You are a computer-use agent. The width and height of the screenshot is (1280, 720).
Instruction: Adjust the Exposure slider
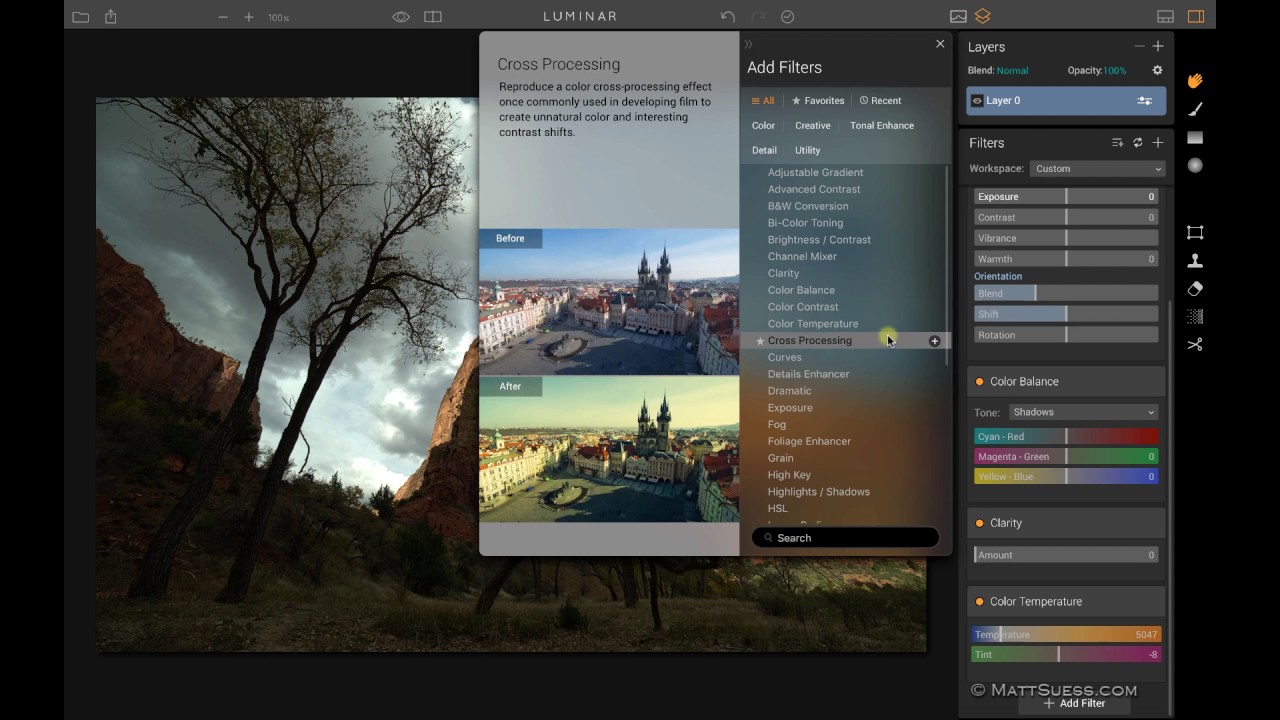click(x=1066, y=197)
